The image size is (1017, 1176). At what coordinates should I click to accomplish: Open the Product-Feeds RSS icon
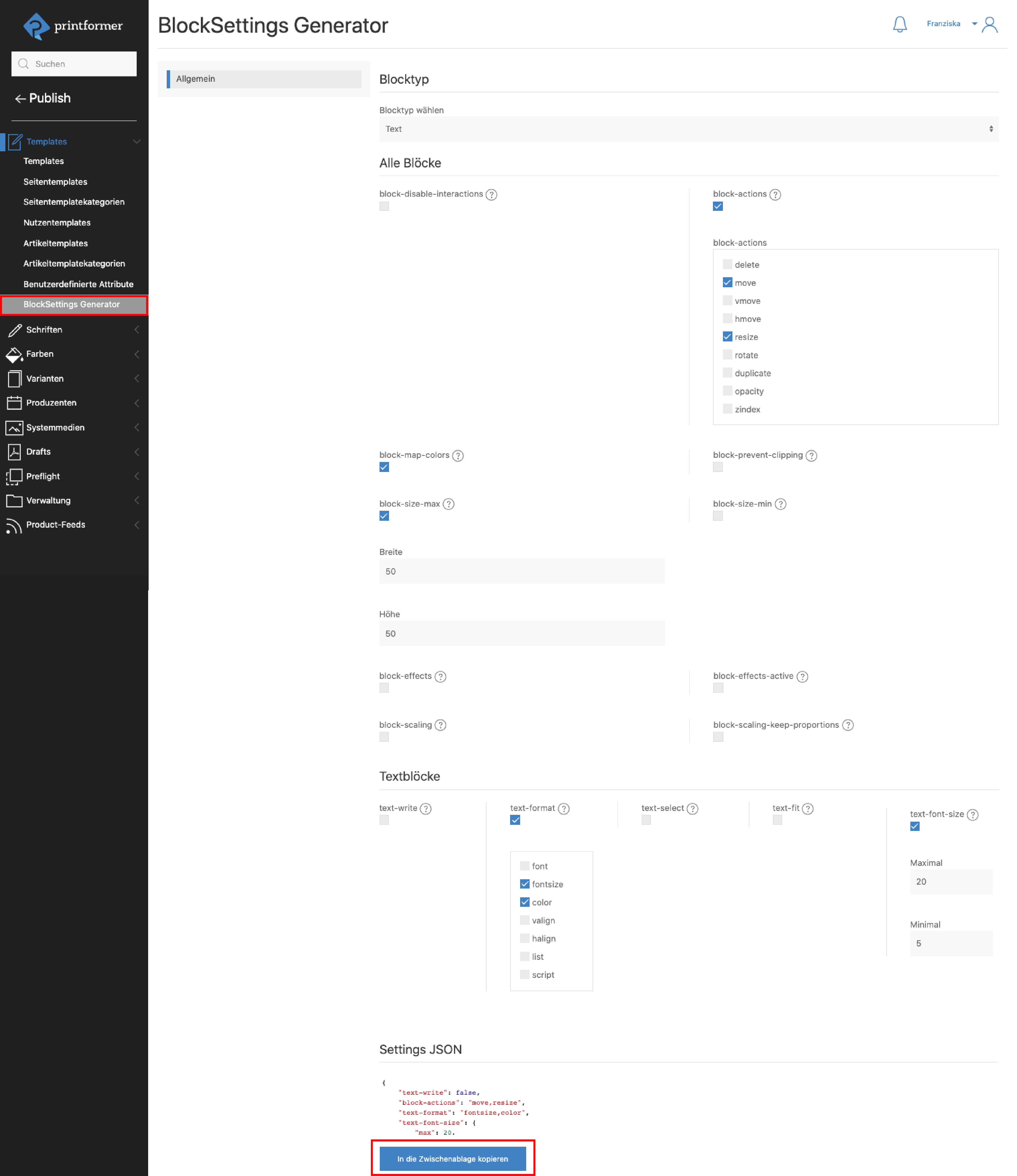[x=15, y=525]
